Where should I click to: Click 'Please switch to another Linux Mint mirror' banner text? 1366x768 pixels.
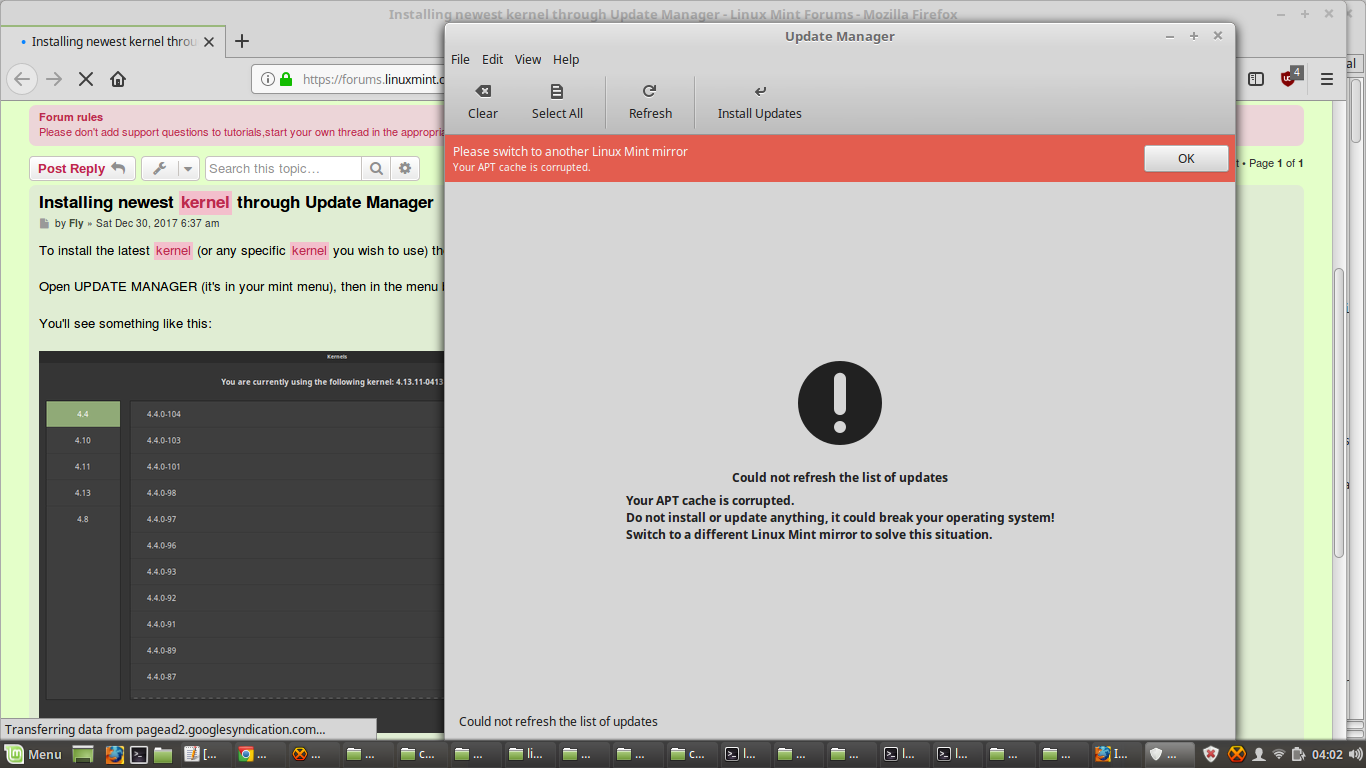(x=570, y=151)
